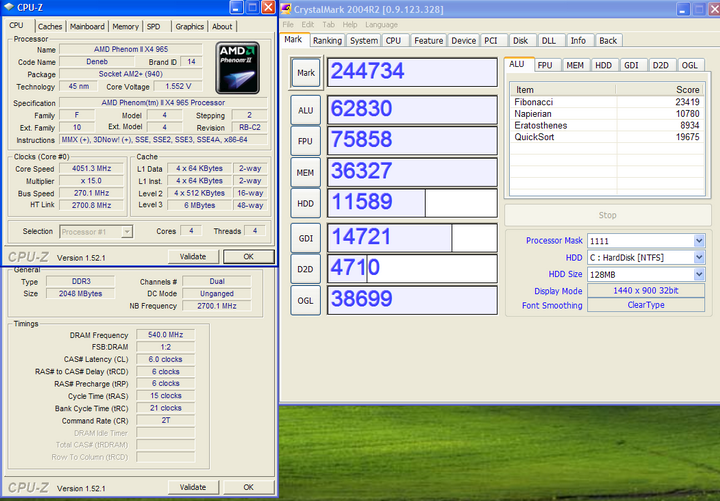
Task: Open the File menu in CrystalMark
Action: (288, 25)
